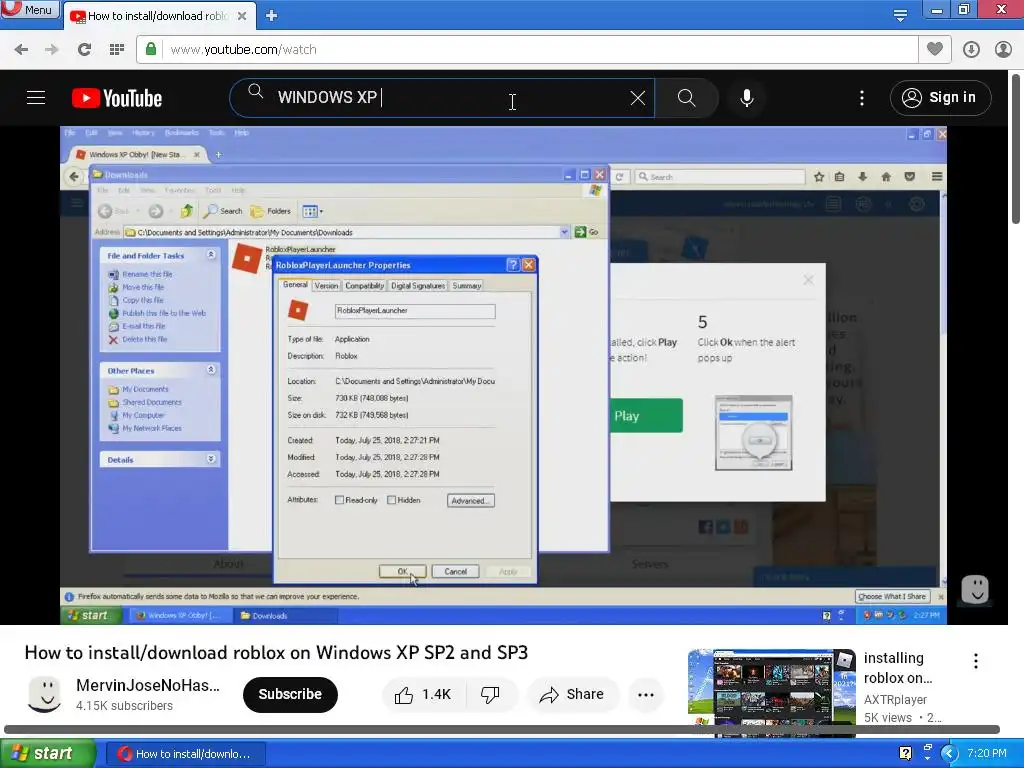Open the Opera downloads icon
Image resolution: width=1024 pixels, height=768 pixels.
point(971,50)
